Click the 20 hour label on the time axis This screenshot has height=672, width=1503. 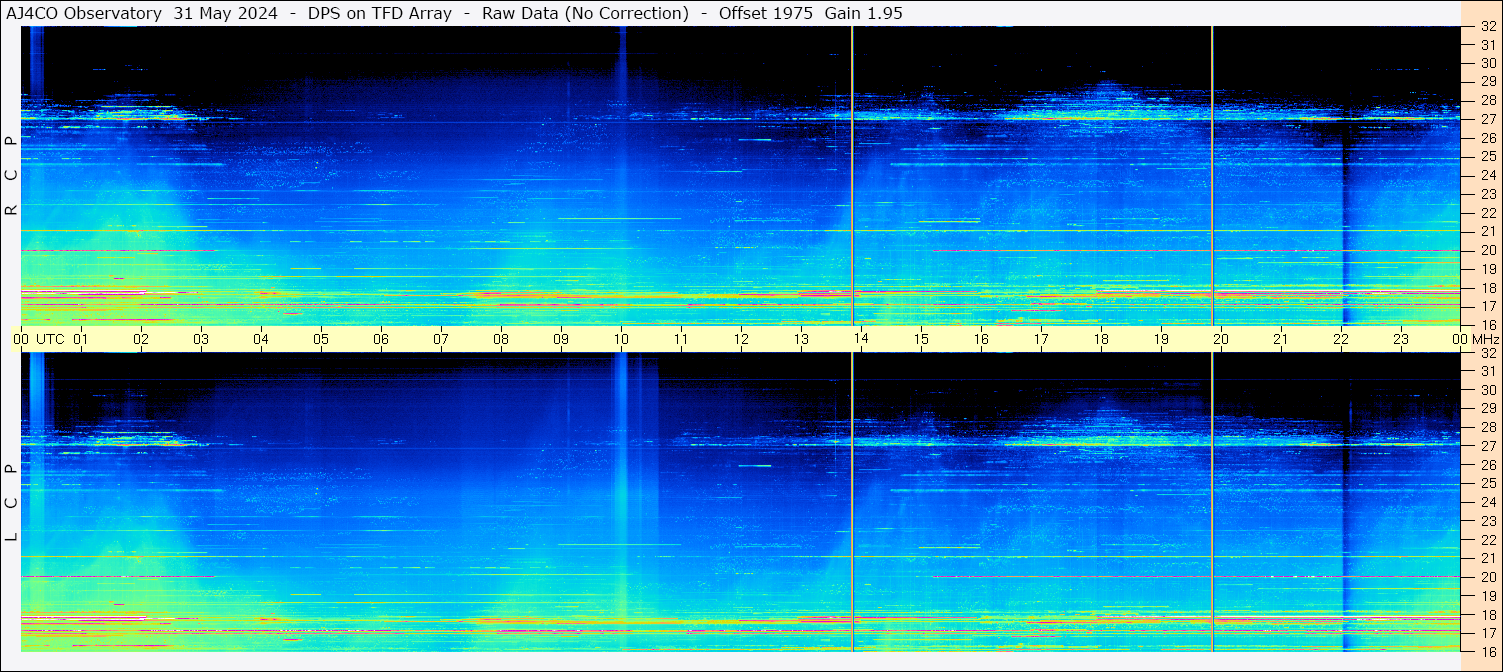(x=1221, y=339)
